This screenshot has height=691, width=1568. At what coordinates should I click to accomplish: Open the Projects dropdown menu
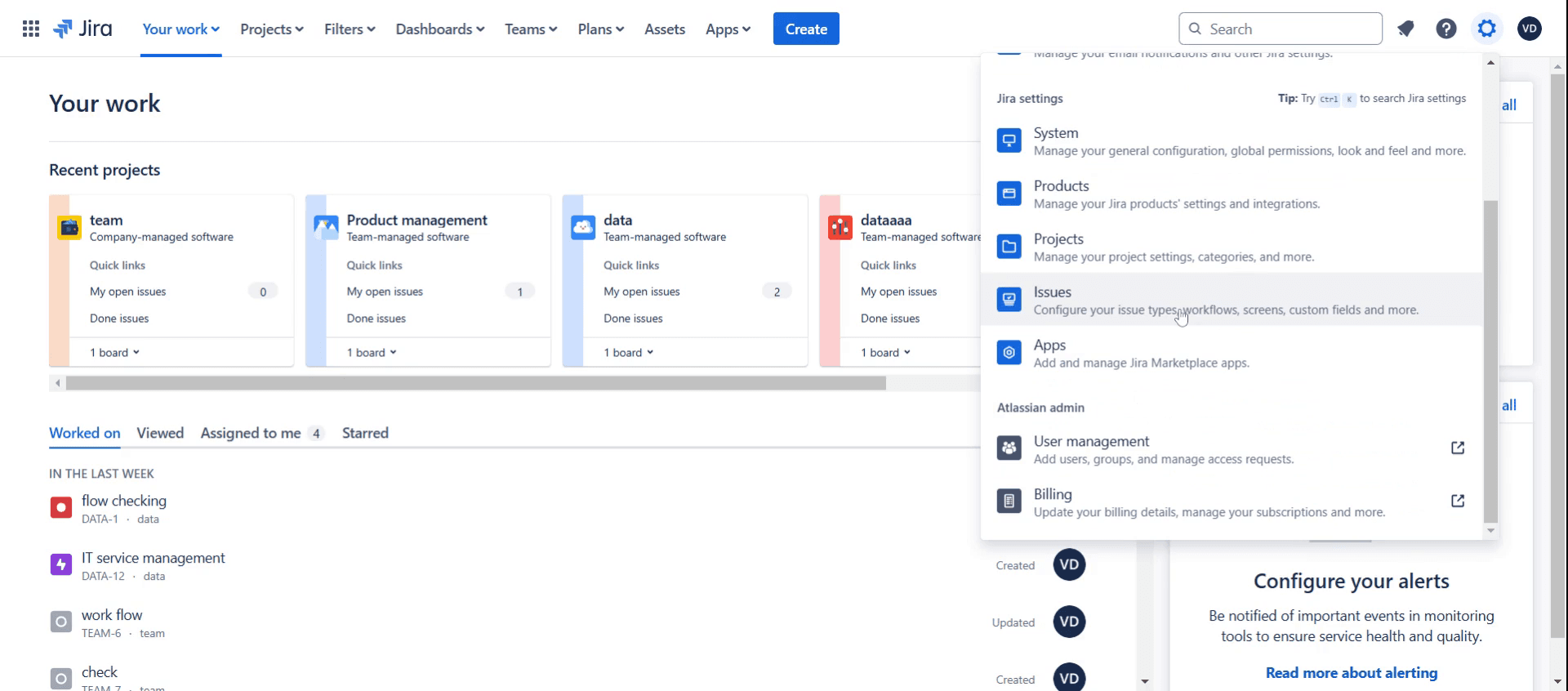pos(272,29)
